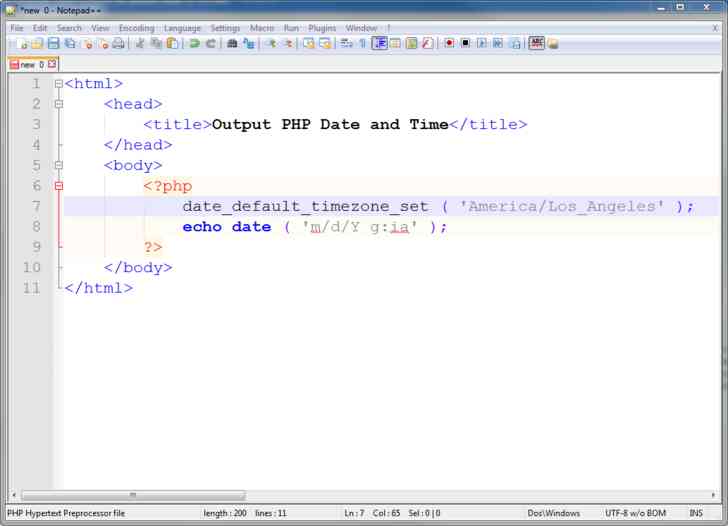Click 'PHP Hypertext Preprocessor file' status text
This screenshot has height=526, width=728.
tap(66, 513)
